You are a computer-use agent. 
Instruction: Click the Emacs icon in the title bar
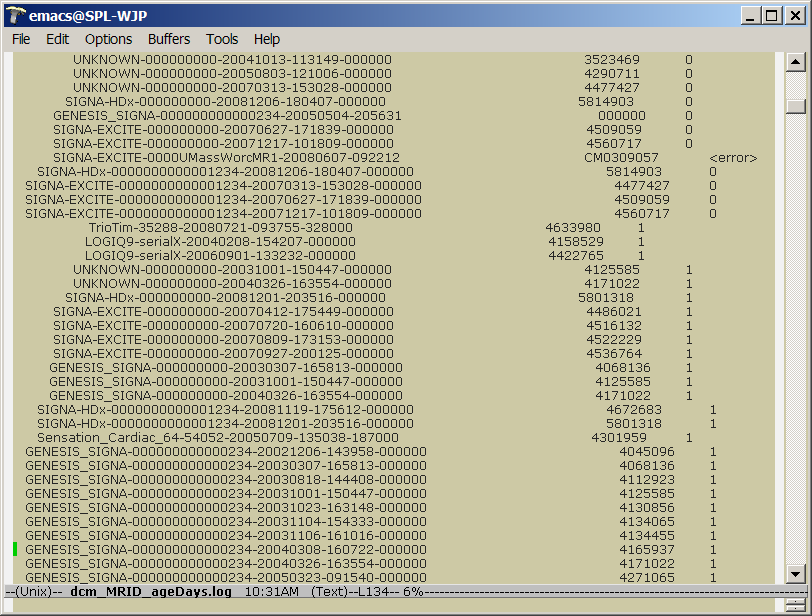click(14, 15)
